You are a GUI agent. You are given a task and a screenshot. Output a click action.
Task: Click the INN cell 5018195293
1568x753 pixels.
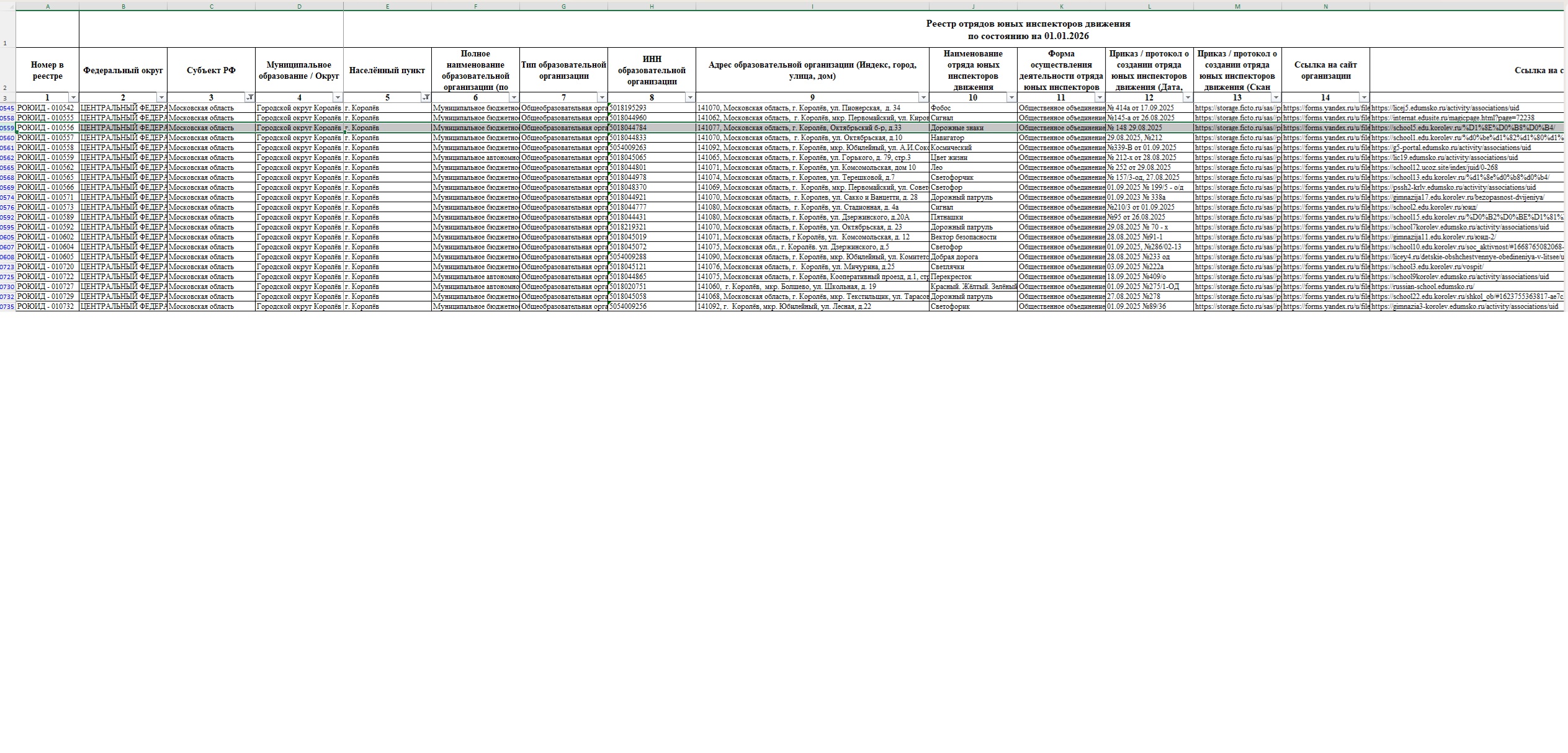pos(628,108)
